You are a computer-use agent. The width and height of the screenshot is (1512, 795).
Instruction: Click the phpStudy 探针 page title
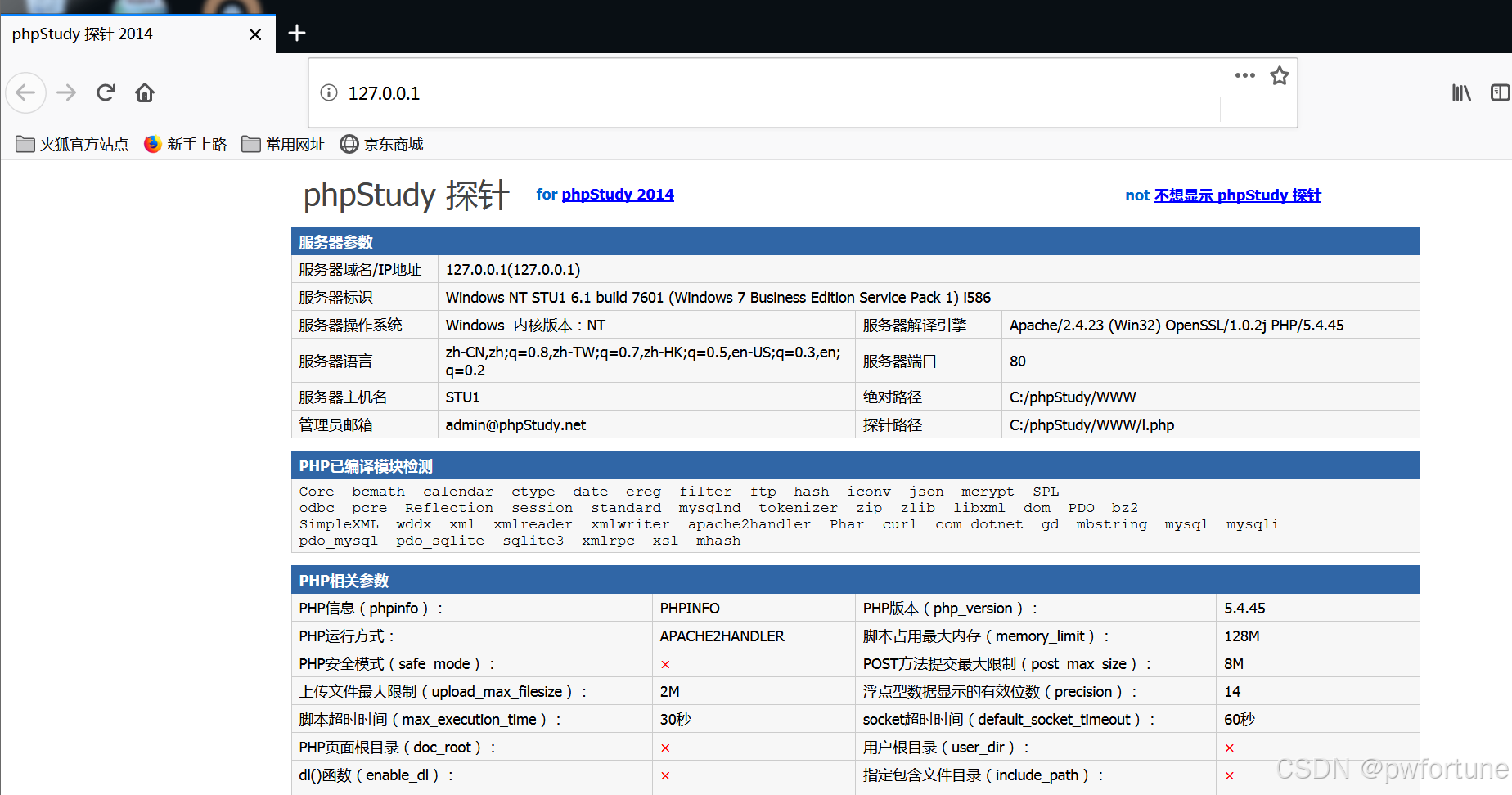pos(406,195)
